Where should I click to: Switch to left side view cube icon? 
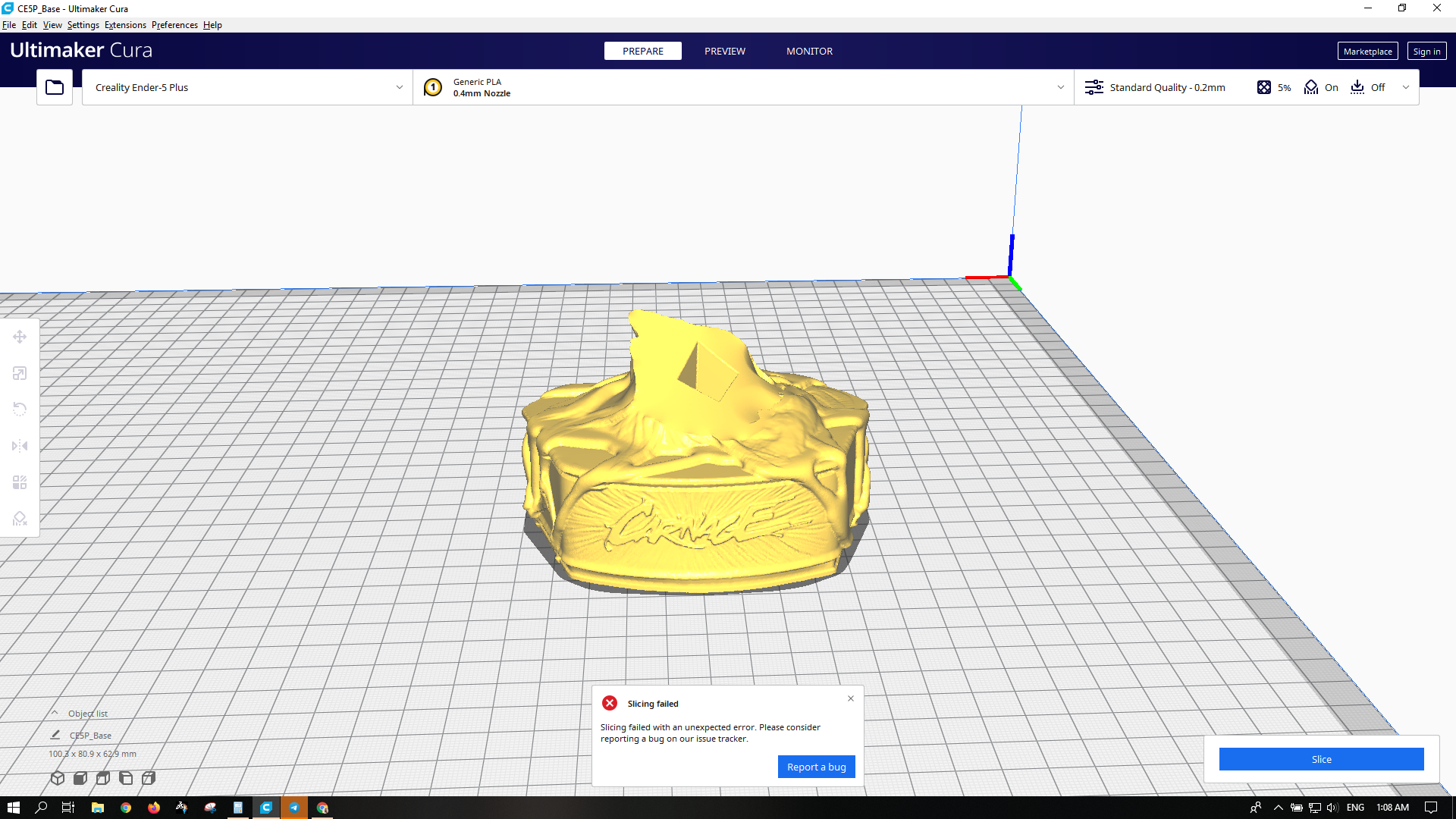coord(126,778)
